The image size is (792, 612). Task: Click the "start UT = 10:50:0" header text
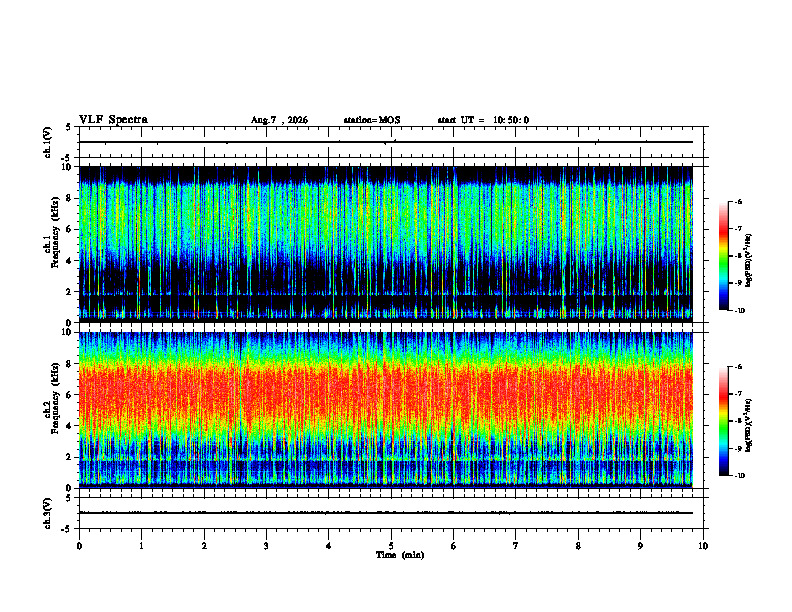[x=483, y=120]
